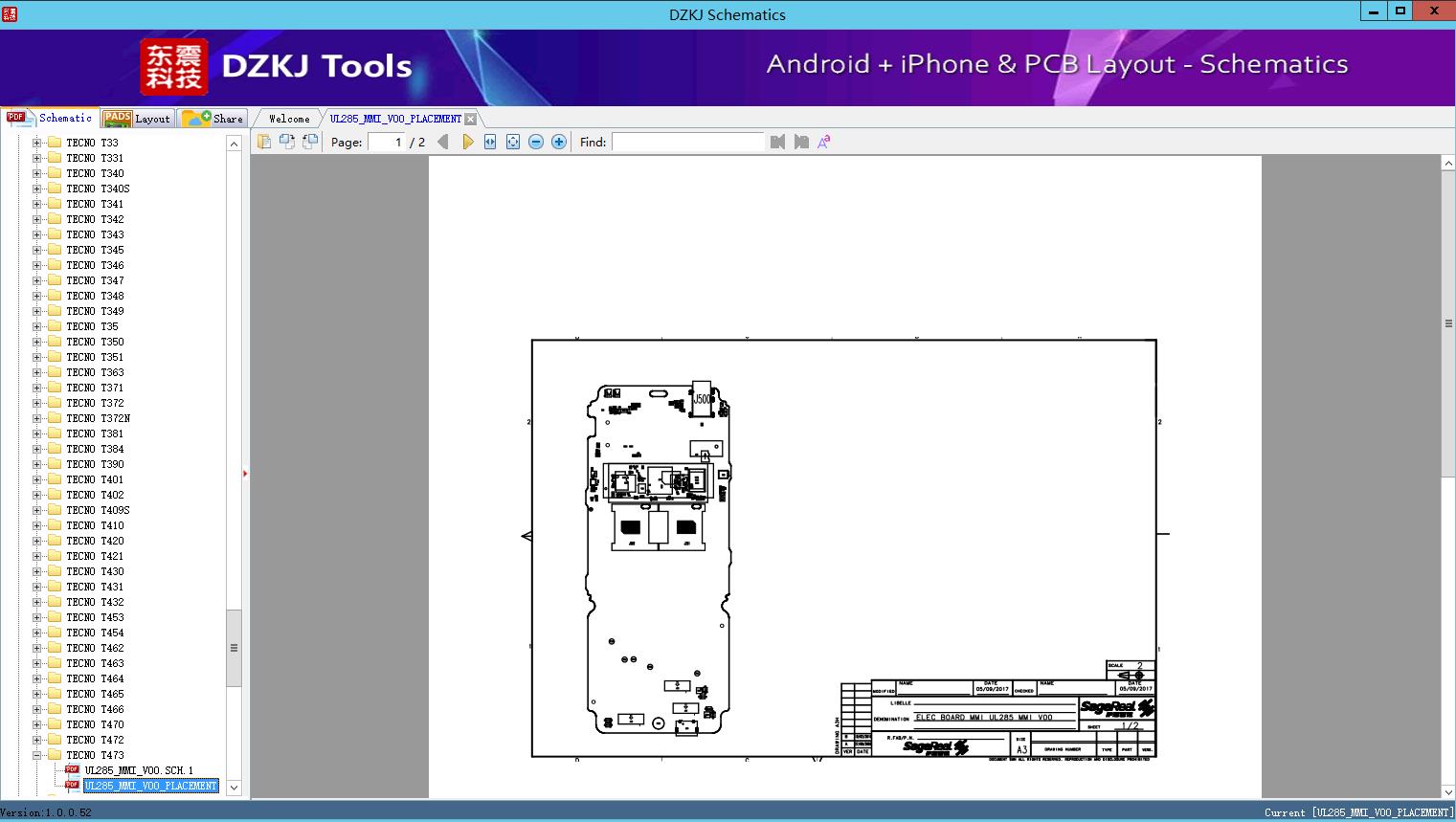Click the tree panel scrollbar thumb
The width and height of the screenshot is (1456, 822).
click(234, 648)
